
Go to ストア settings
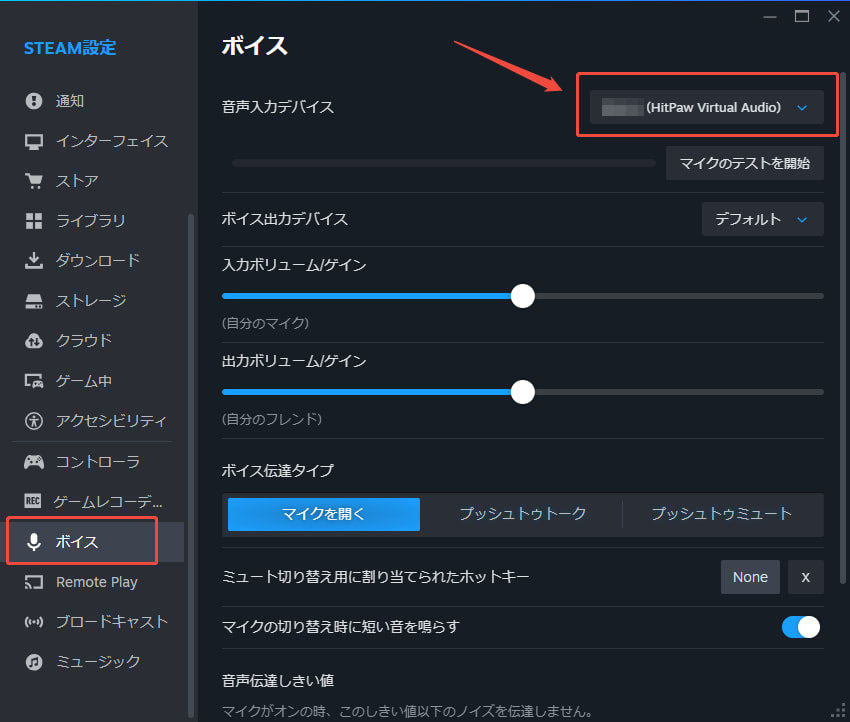77,181
